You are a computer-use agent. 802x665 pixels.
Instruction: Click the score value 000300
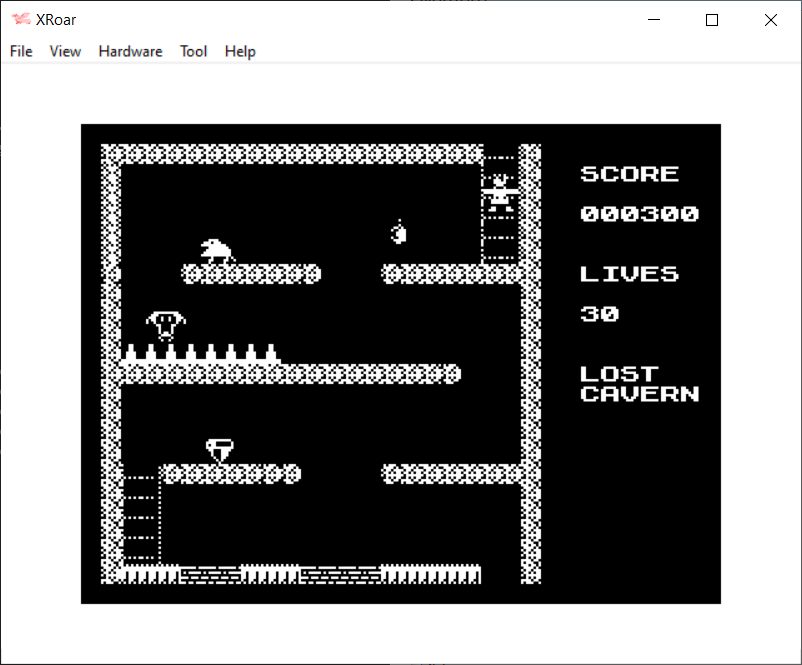pyautogui.click(x=639, y=214)
